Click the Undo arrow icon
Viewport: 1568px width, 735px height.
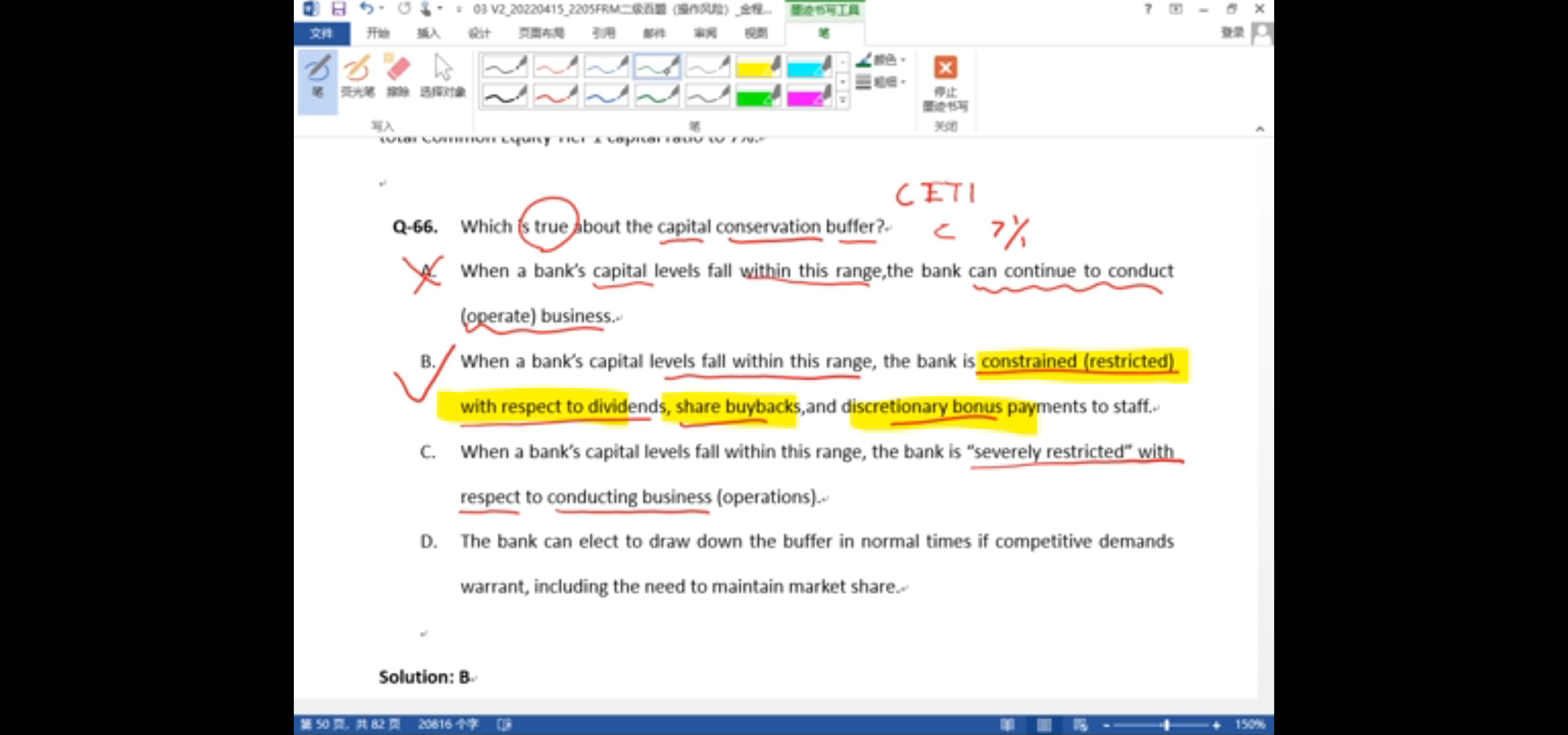(366, 9)
